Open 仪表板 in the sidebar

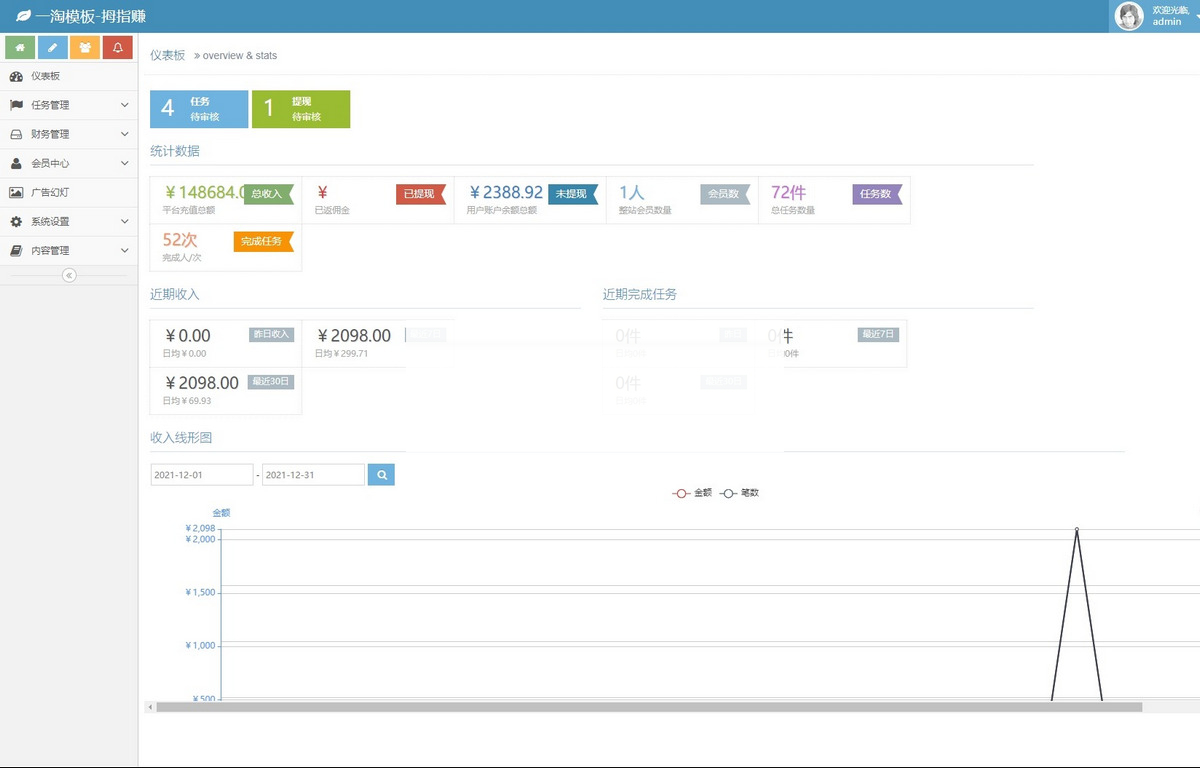45,76
